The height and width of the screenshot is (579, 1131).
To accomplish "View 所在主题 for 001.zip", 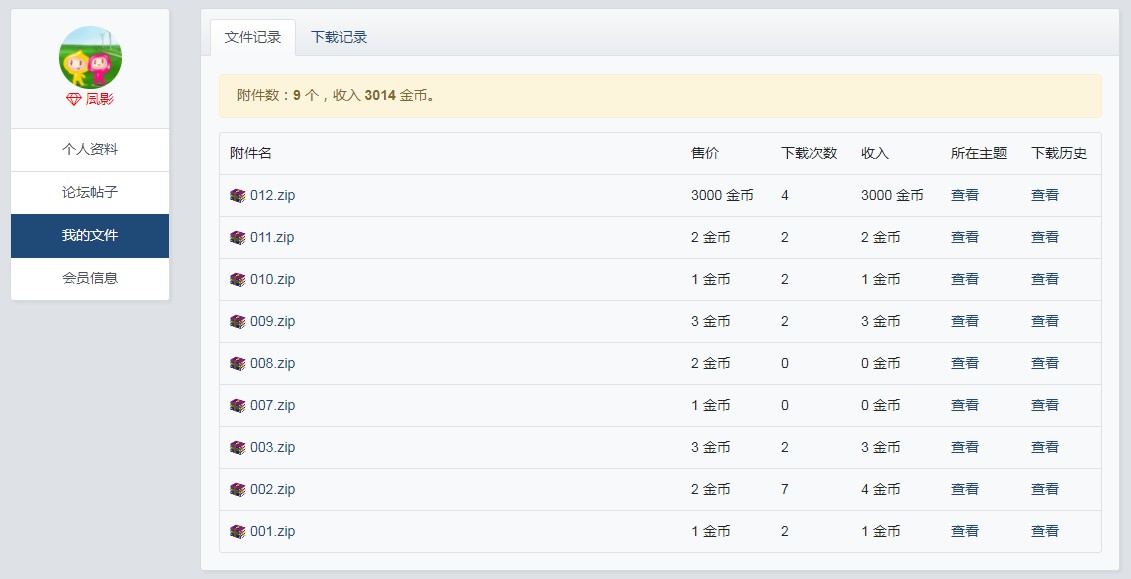I will [x=965, y=532].
